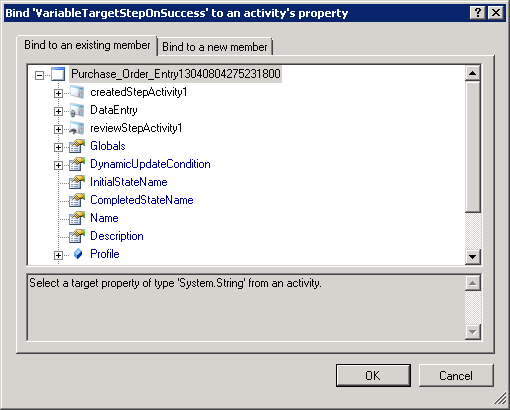Open the context help question button
This screenshot has height=410, width=510.
(477, 13)
